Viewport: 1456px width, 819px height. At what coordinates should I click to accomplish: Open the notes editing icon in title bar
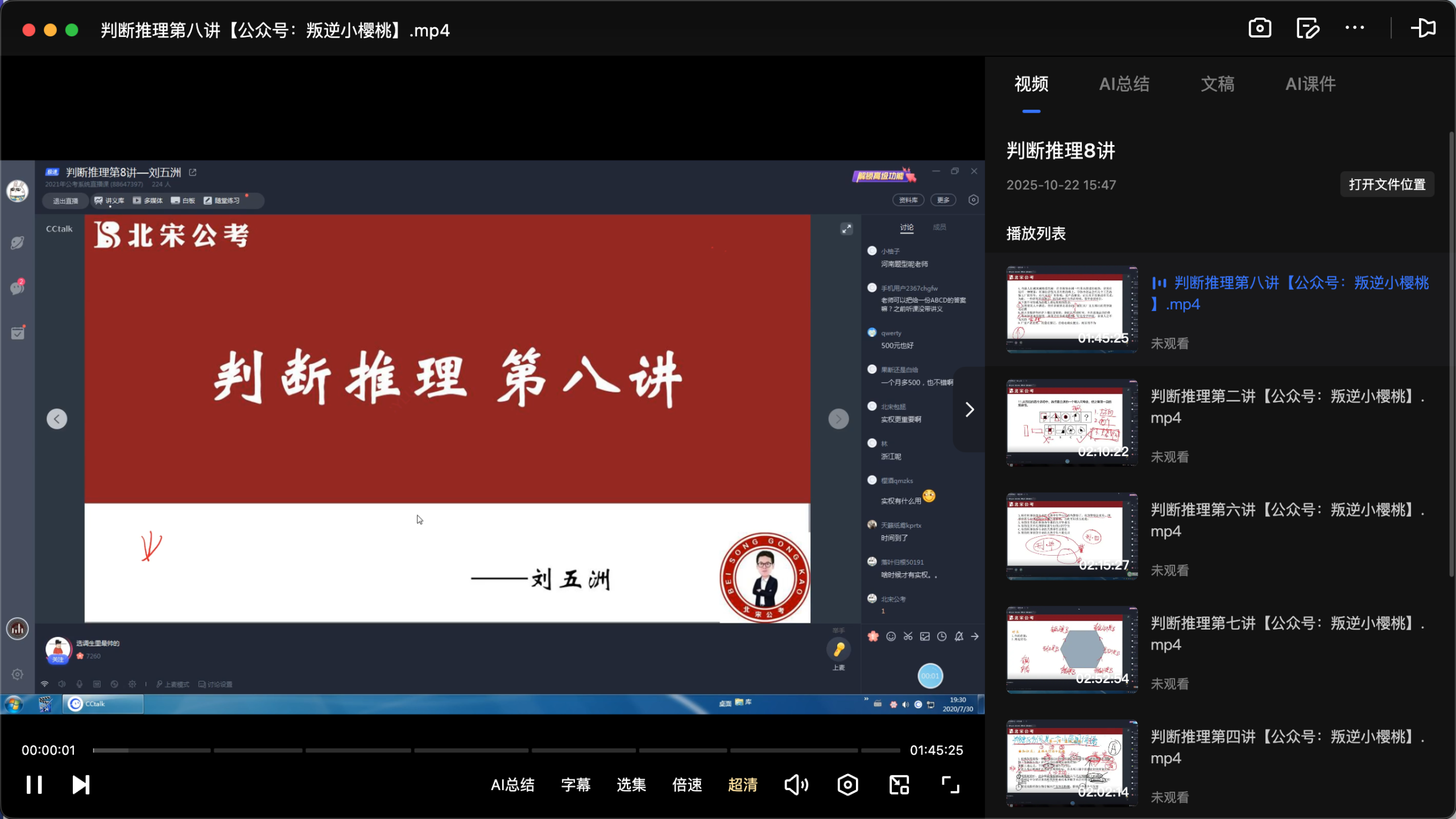[x=1306, y=28]
